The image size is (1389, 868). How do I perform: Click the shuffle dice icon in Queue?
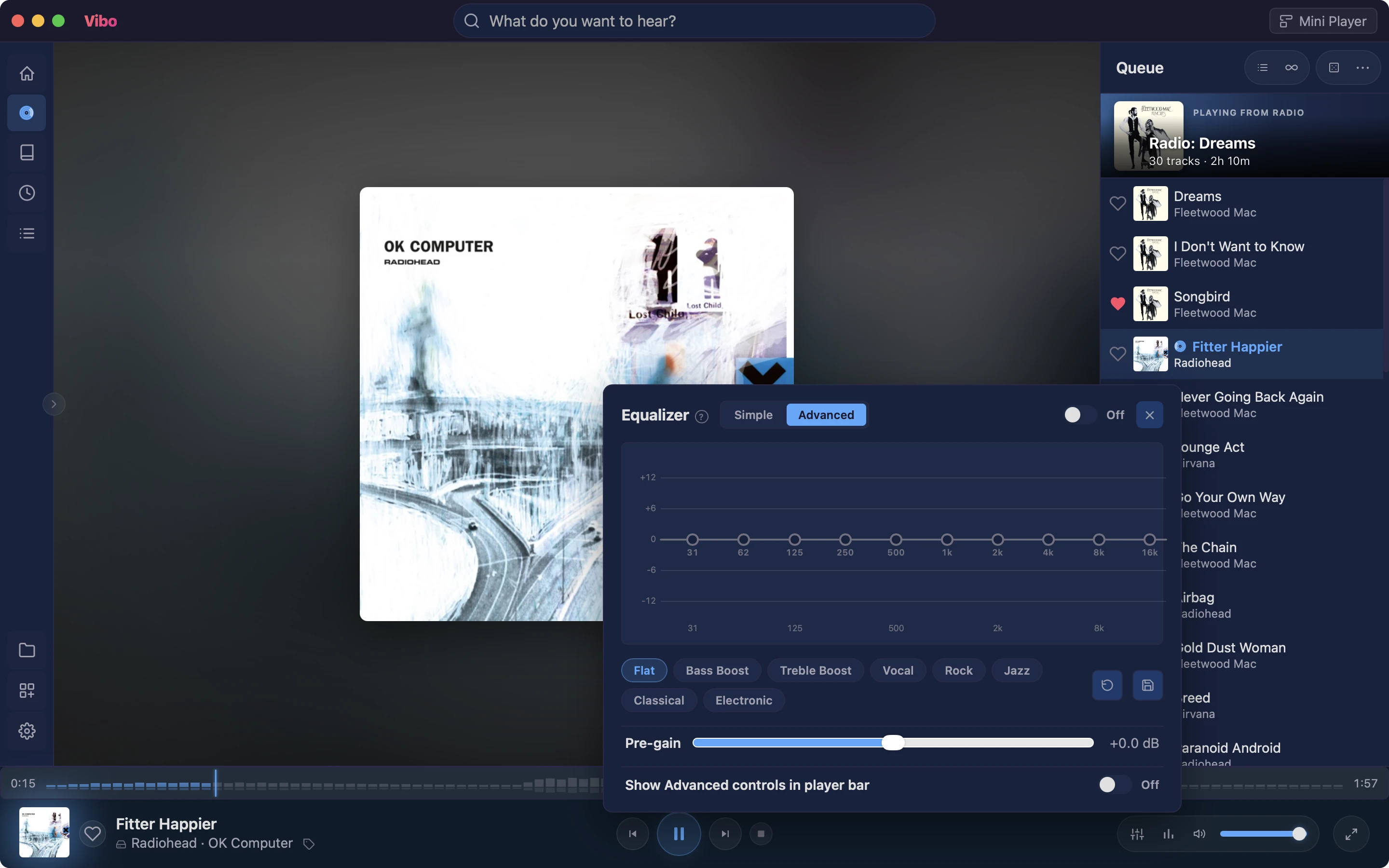[x=1334, y=68]
